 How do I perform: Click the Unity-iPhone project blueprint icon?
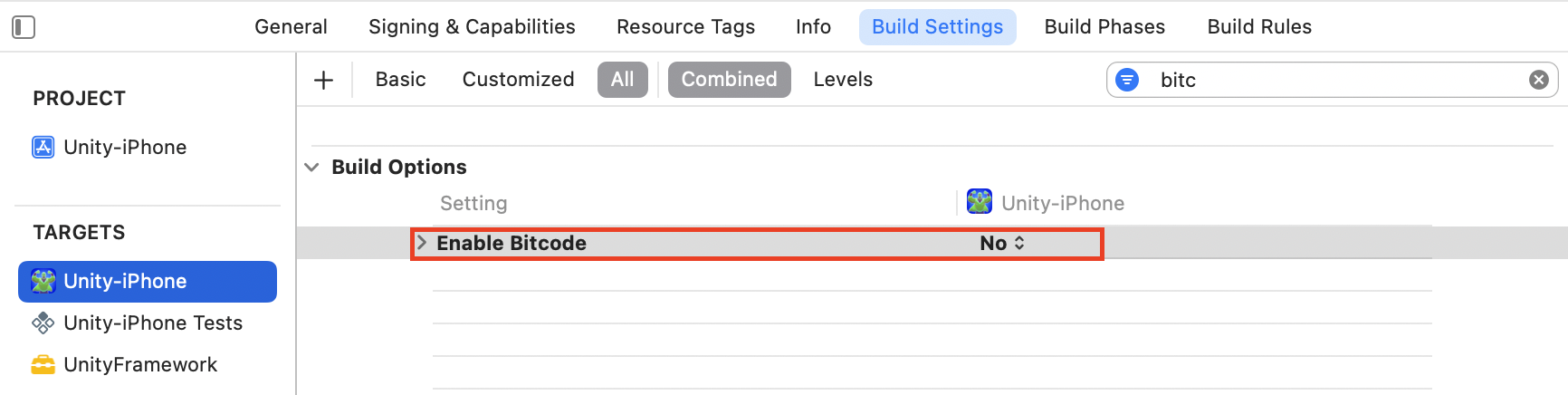click(43, 147)
